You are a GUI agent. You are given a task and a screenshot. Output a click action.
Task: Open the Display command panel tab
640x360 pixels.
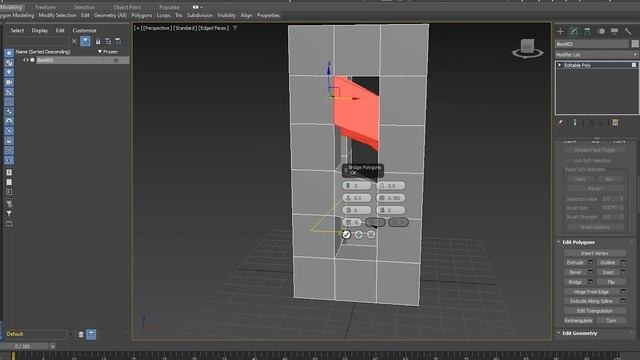tap(614, 31)
